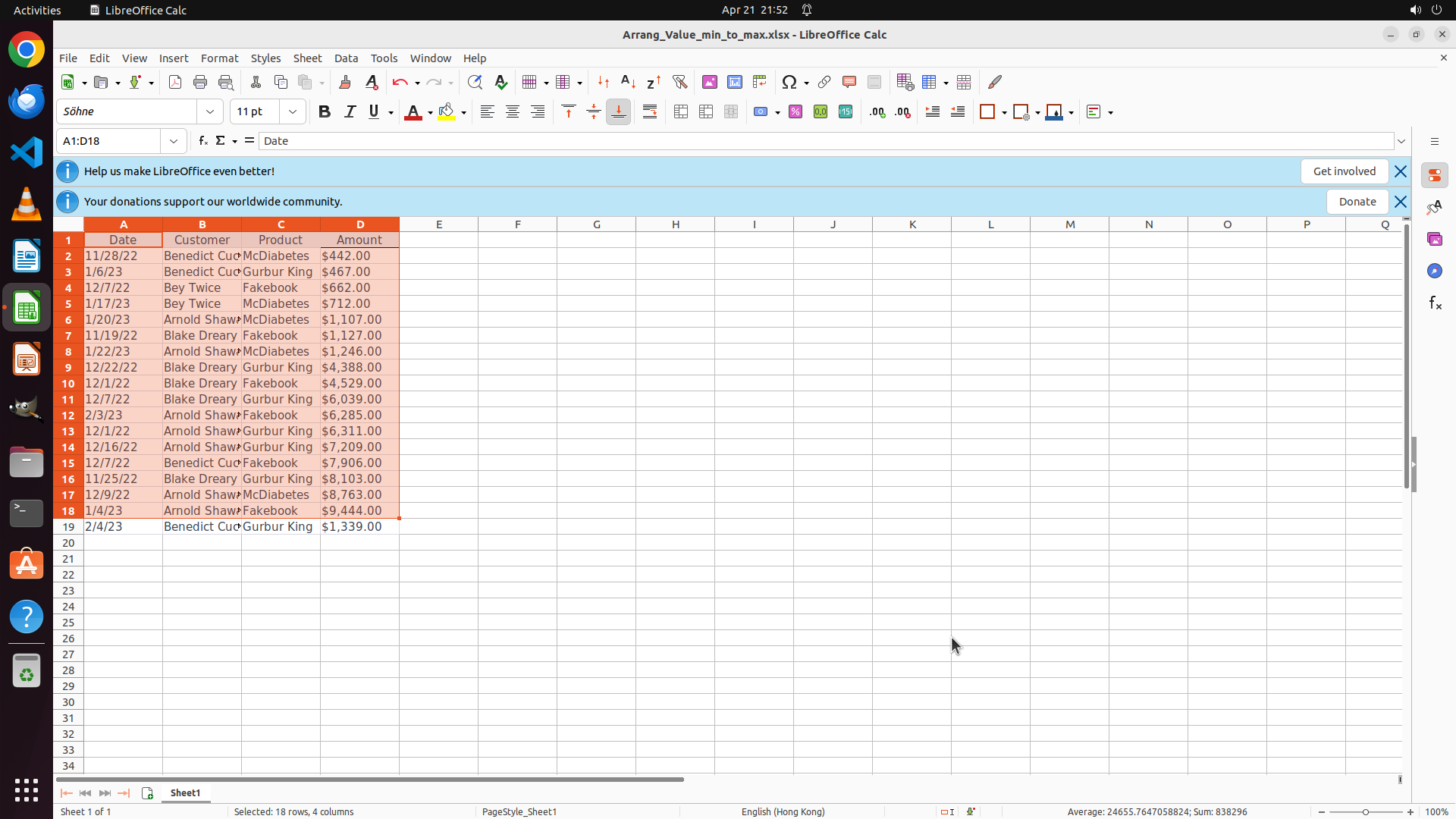Viewport: 1456px width, 819px height.
Task: Click the Insert Chart icon
Action: coord(734,82)
